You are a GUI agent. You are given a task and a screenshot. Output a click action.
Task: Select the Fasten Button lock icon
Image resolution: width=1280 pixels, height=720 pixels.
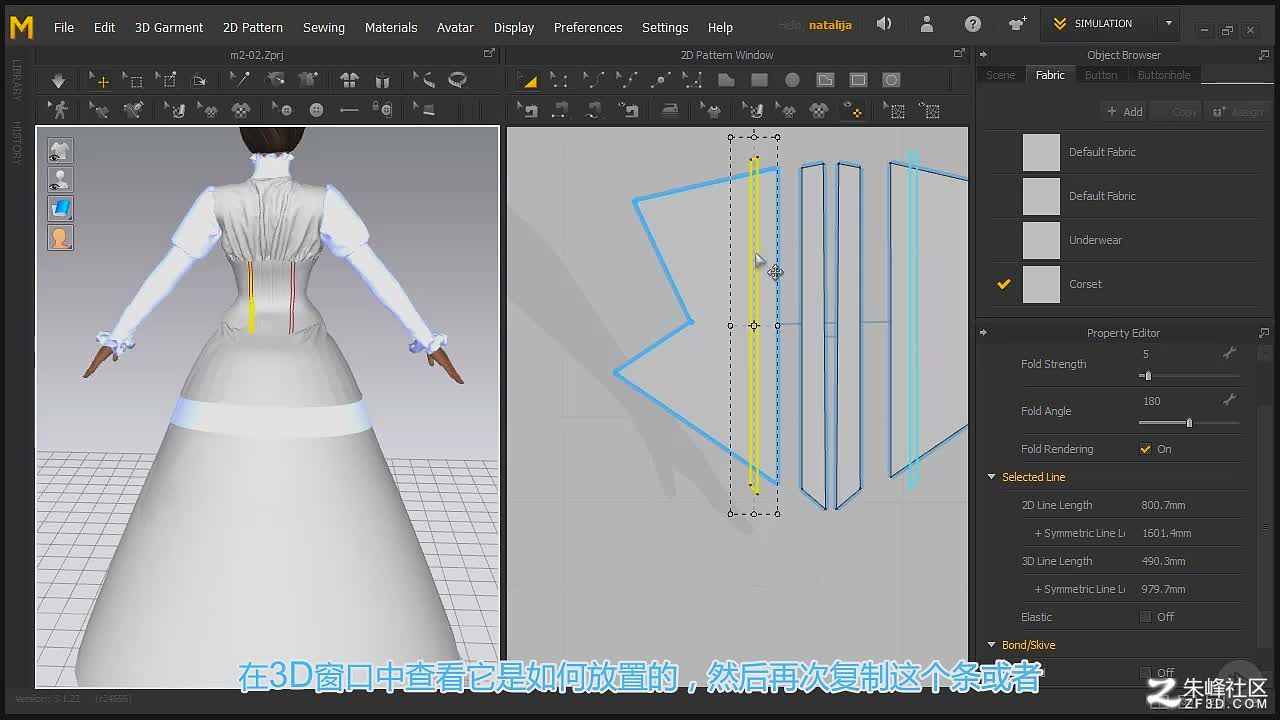(x=382, y=110)
